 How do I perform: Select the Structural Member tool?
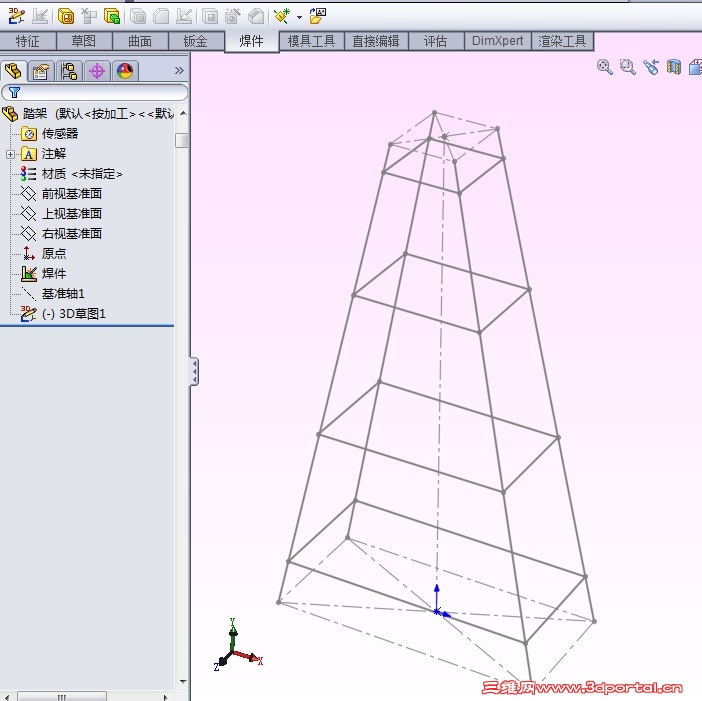click(66, 17)
